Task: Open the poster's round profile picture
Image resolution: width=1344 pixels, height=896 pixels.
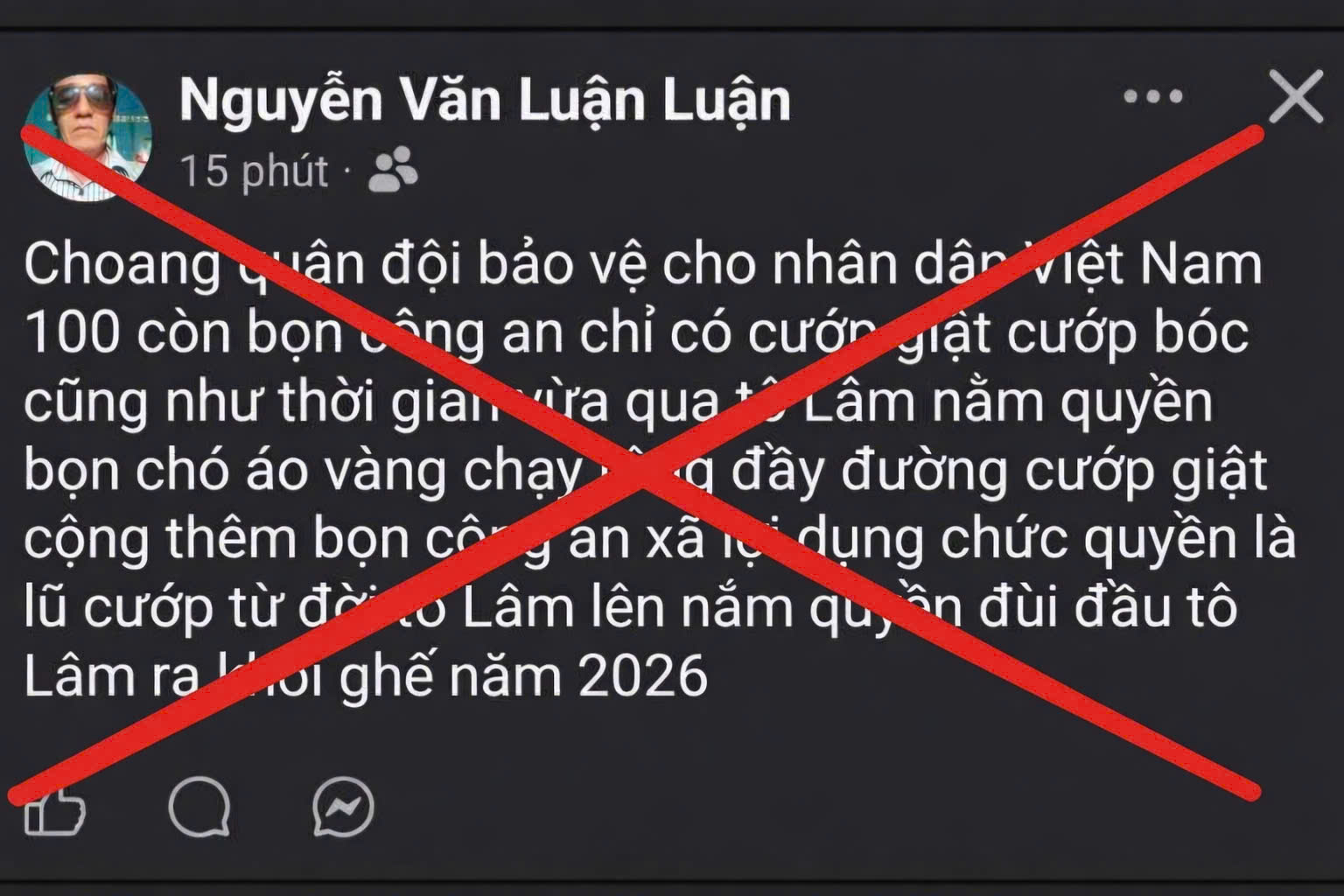Action: [x=87, y=137]
